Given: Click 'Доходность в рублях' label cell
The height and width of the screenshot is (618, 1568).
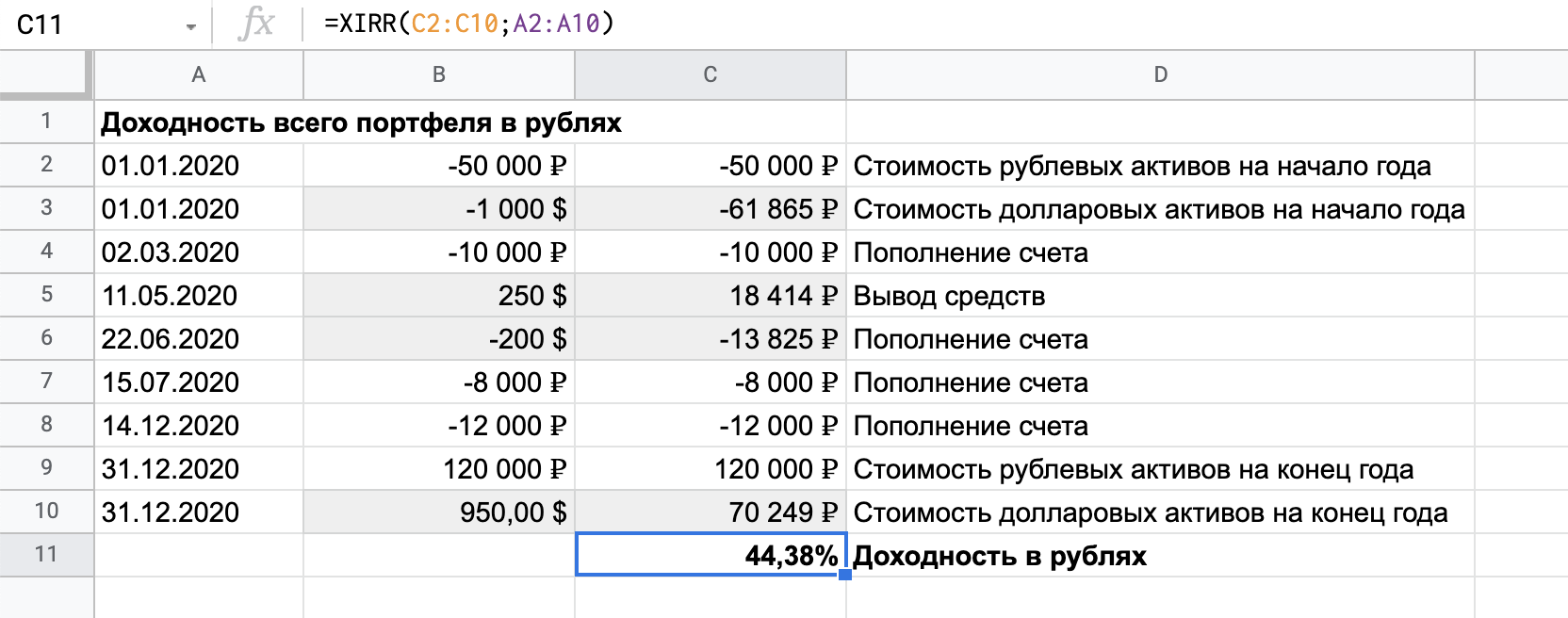Looking at the screenshot, I should (x=1161, y=556).
